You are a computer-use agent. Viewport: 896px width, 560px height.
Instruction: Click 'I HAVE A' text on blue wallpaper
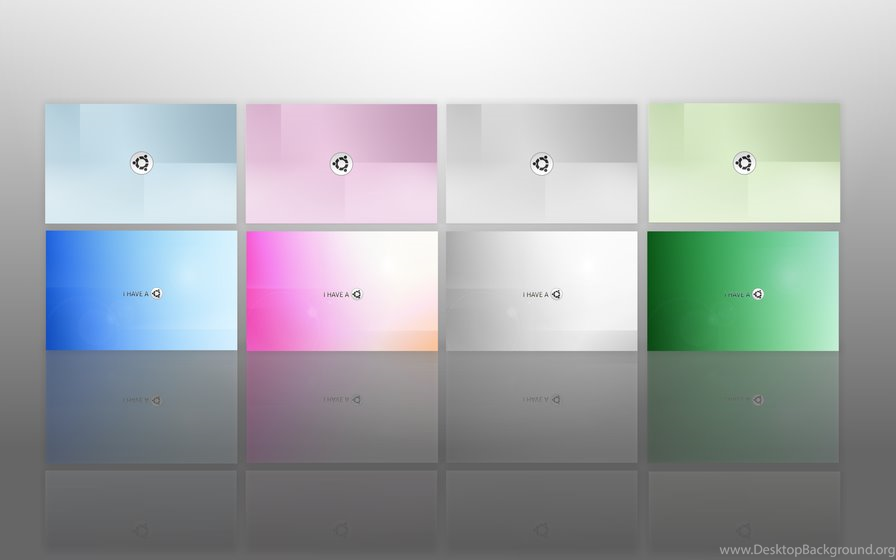coord(135,294)
